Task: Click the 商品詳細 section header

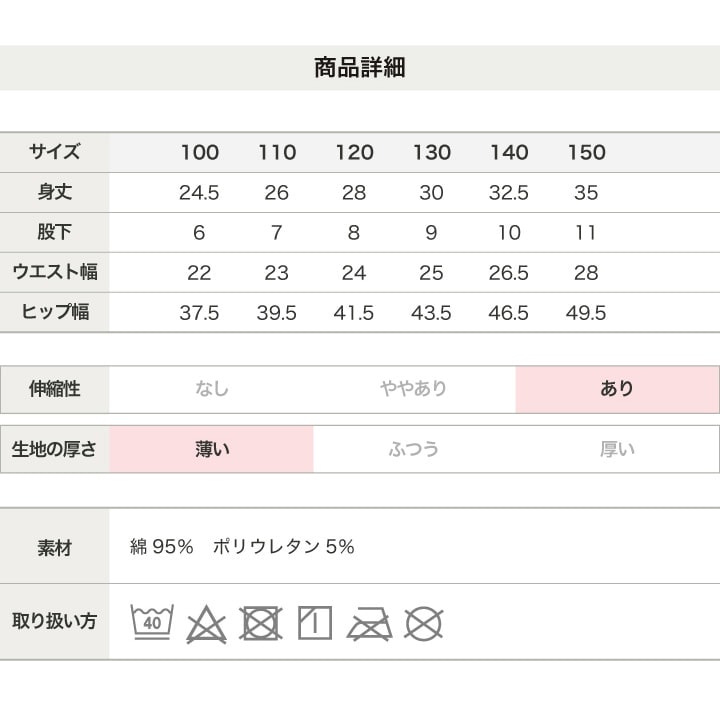Action: tap(360, 68)
